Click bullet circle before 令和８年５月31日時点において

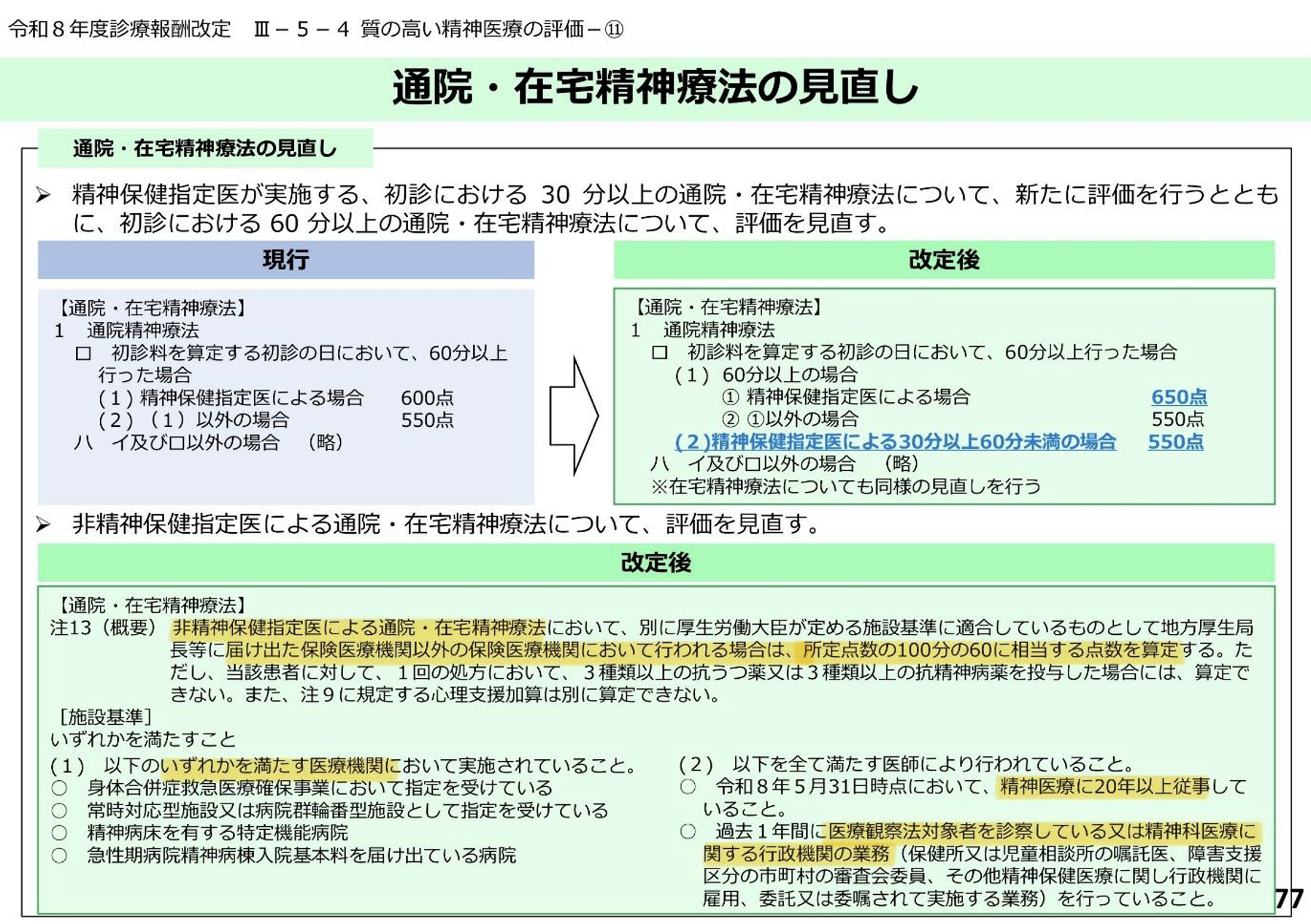tap(688, 787)
